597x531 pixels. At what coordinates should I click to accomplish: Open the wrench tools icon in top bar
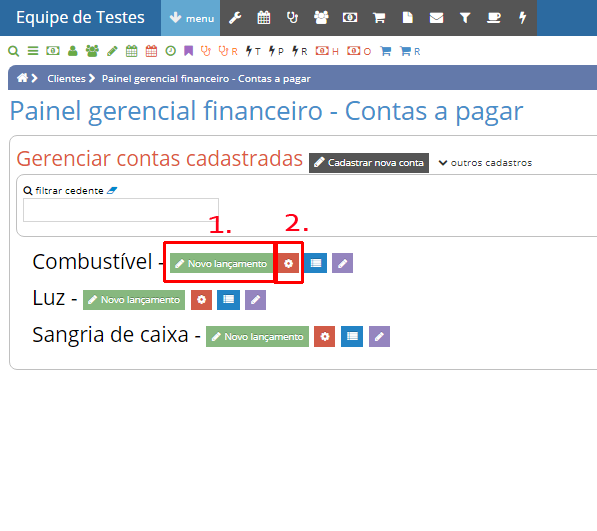coord(235,18)
